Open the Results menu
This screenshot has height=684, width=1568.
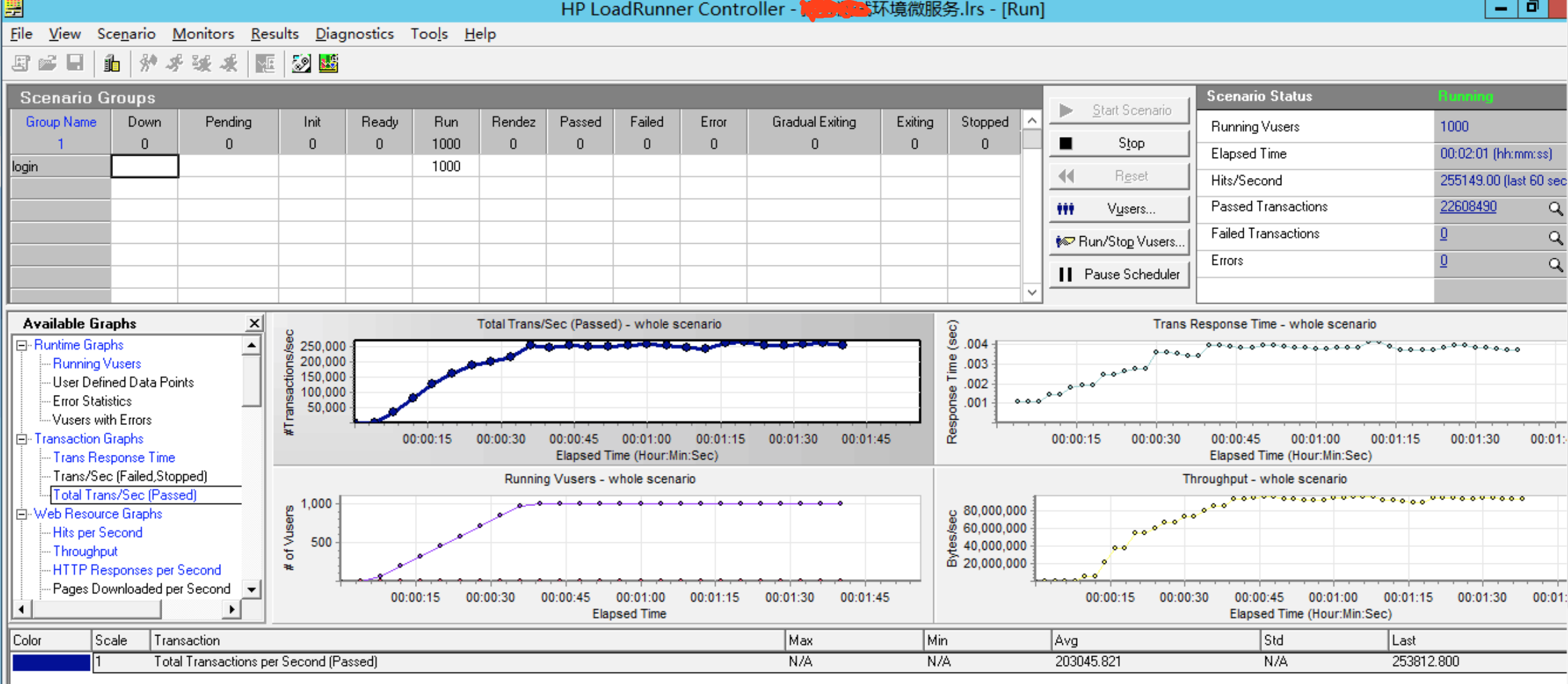tap(275, 34)
